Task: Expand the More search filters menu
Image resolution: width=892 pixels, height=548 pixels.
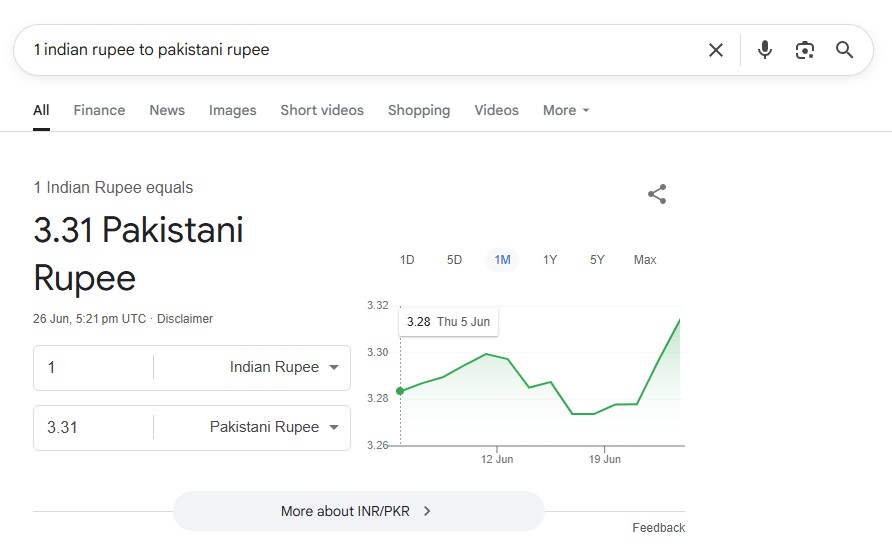Action: 566,110
